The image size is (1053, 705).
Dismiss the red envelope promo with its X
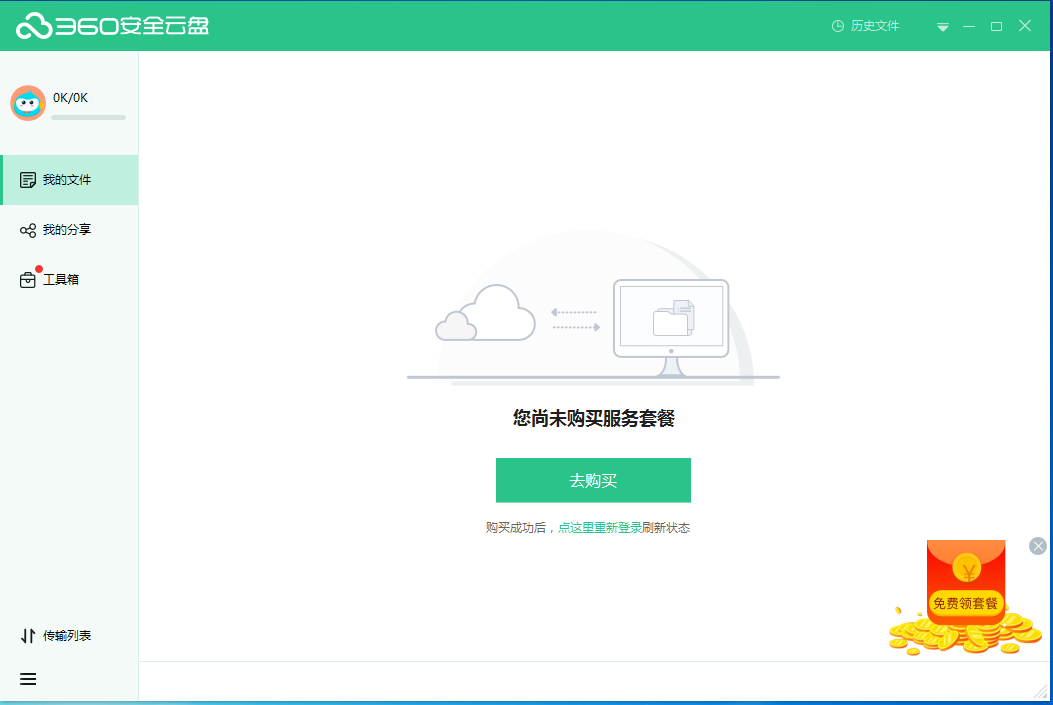coord(1037,546)
